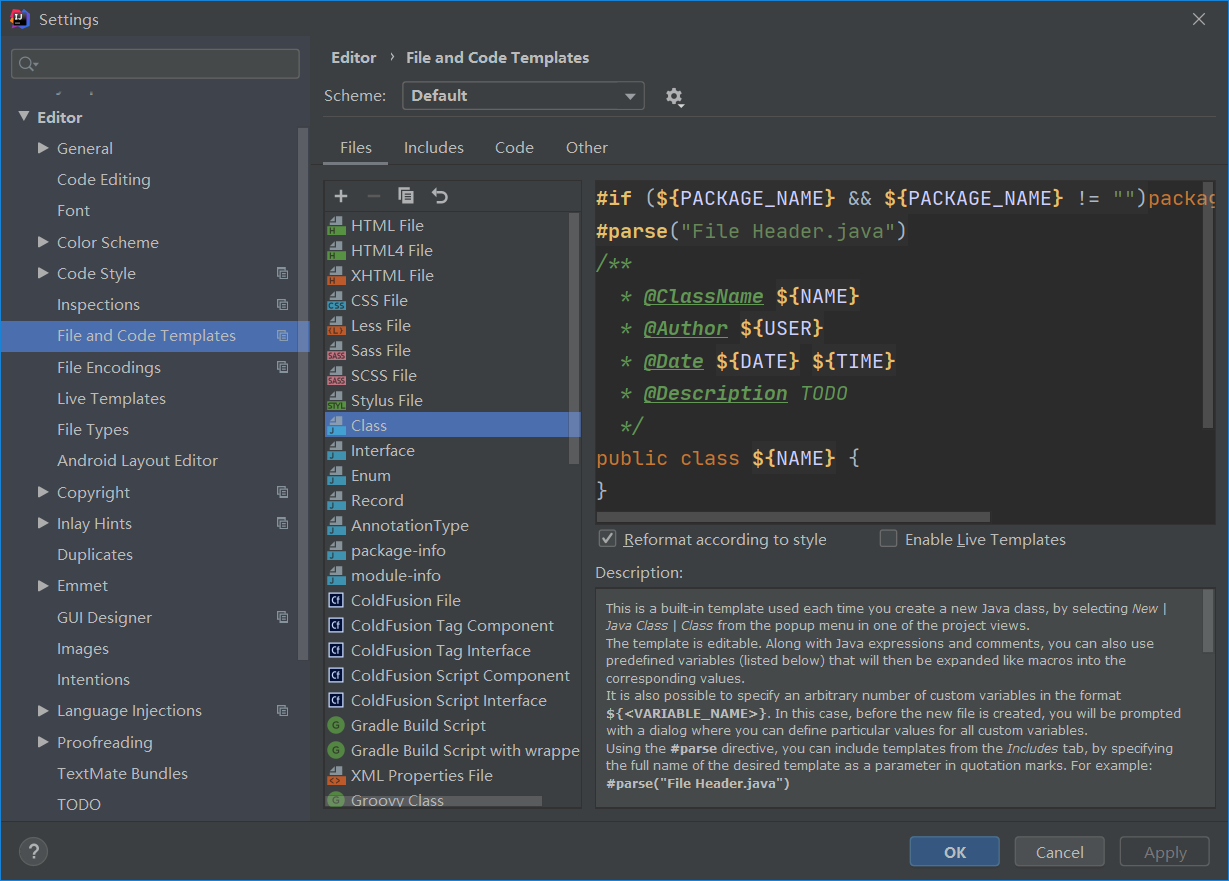Select the XML Properties File icon
This screenshot has width=1229, height=881.
336,776
